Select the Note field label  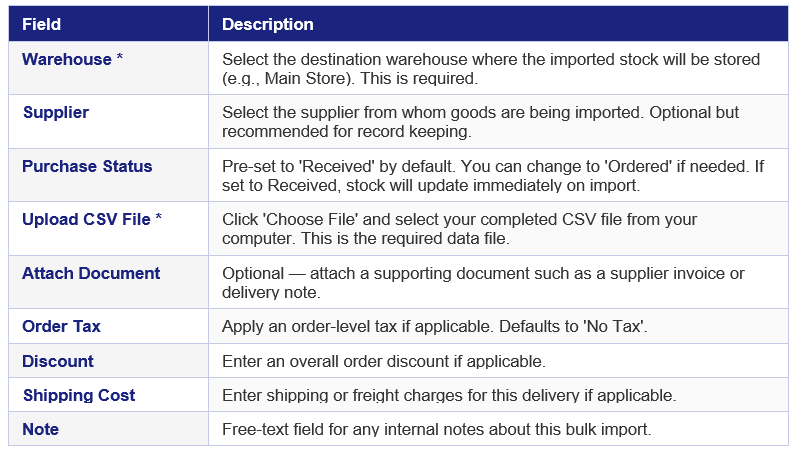[40, 429]
